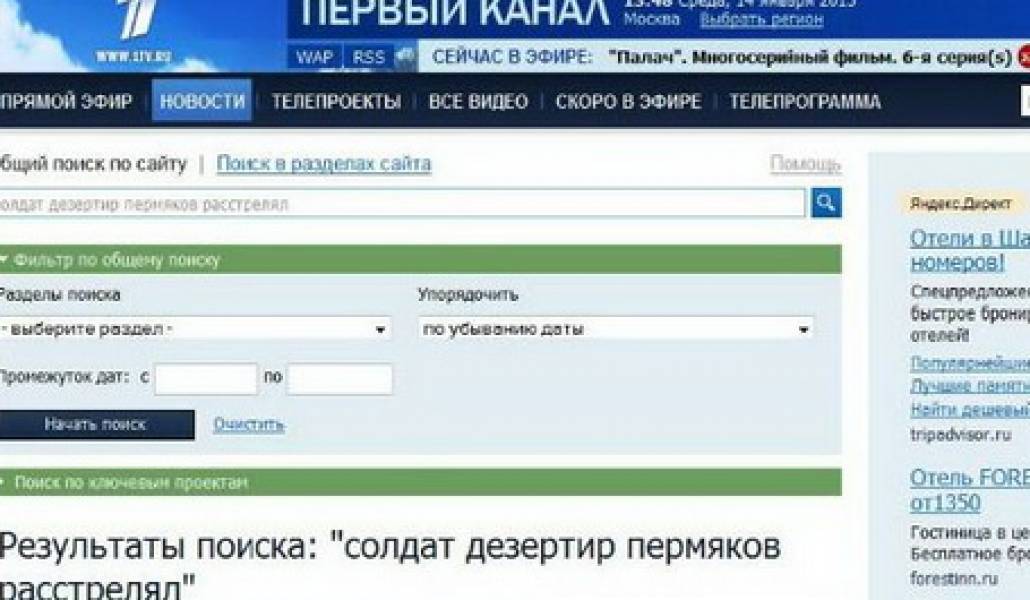Viewport: 1030px width, 600px height.
Task: Open the 'Отели в Ша...' ad link
Action: 970,250
